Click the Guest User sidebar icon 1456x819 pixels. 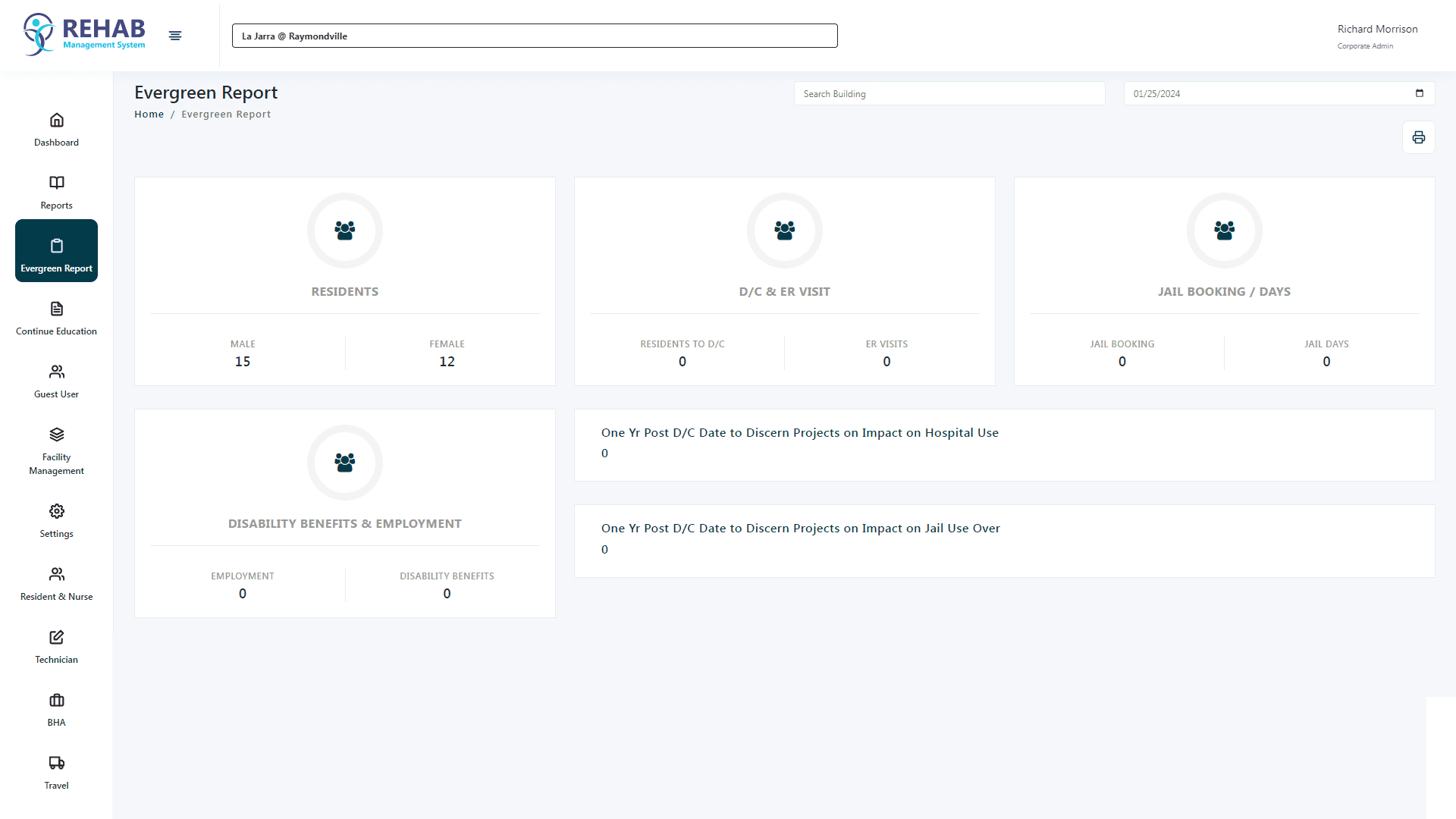tap(56, 372)
